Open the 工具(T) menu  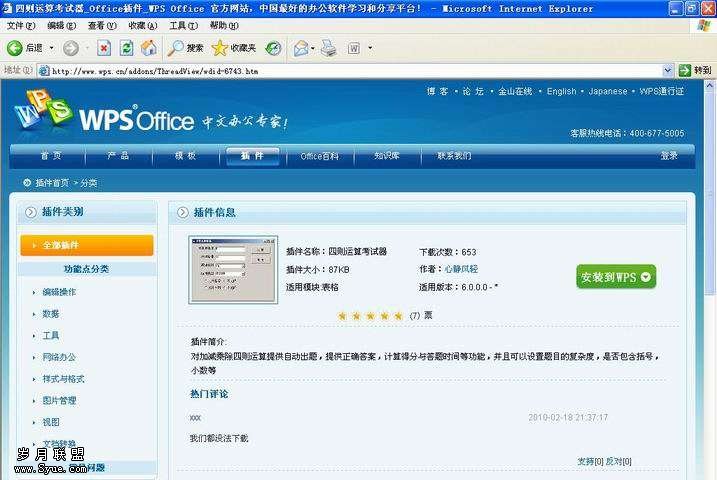coord(183,26)
